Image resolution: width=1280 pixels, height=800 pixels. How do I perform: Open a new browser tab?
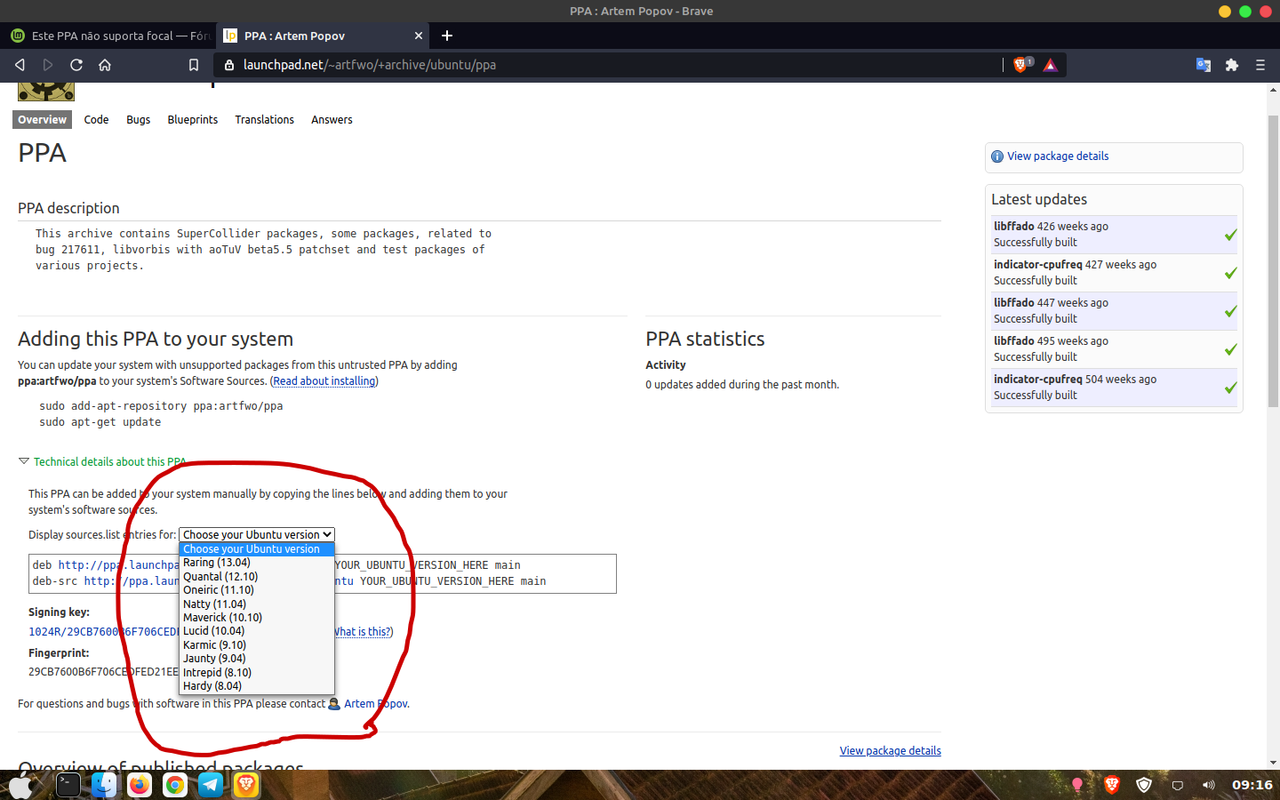click(447, 35)
